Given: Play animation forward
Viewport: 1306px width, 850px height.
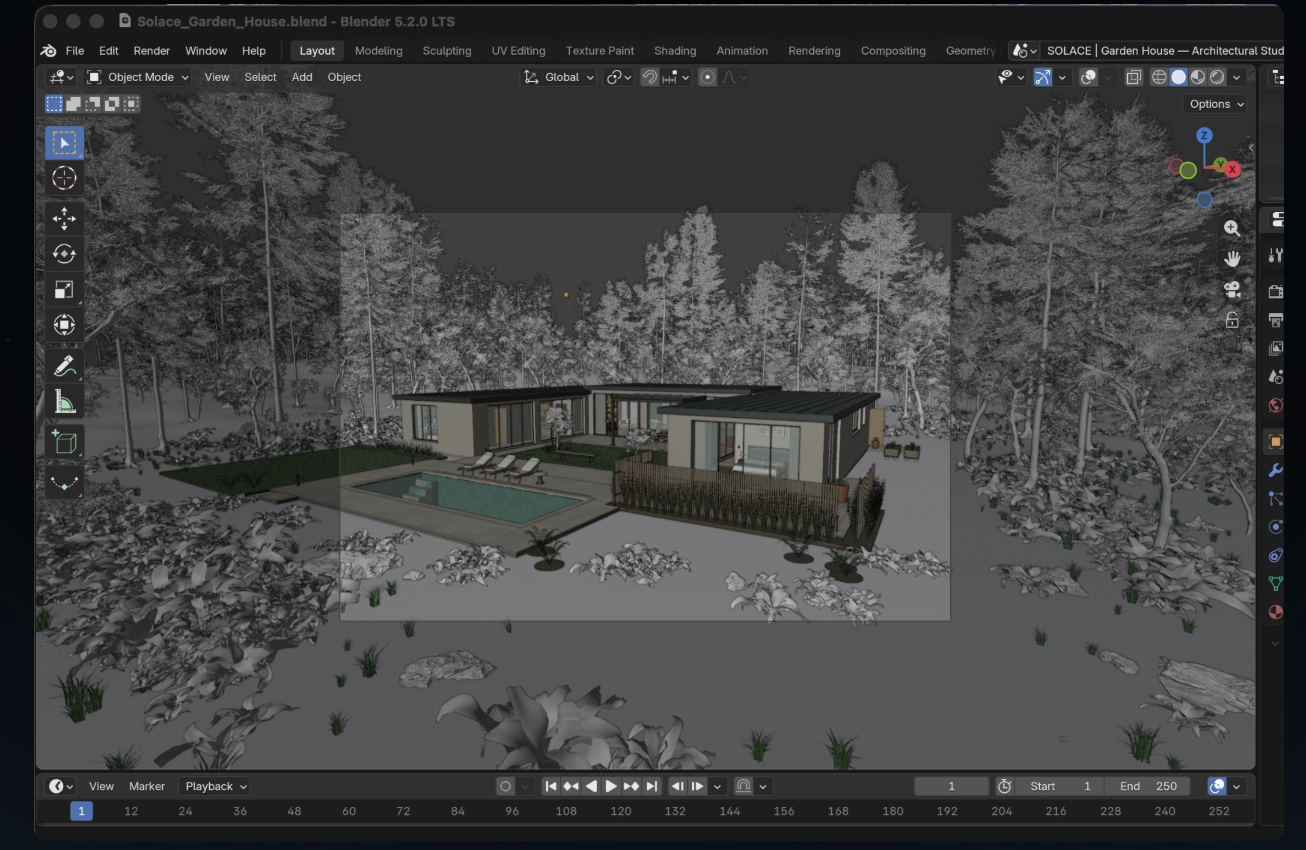Looking at the screenshot, I should point(611,786).
